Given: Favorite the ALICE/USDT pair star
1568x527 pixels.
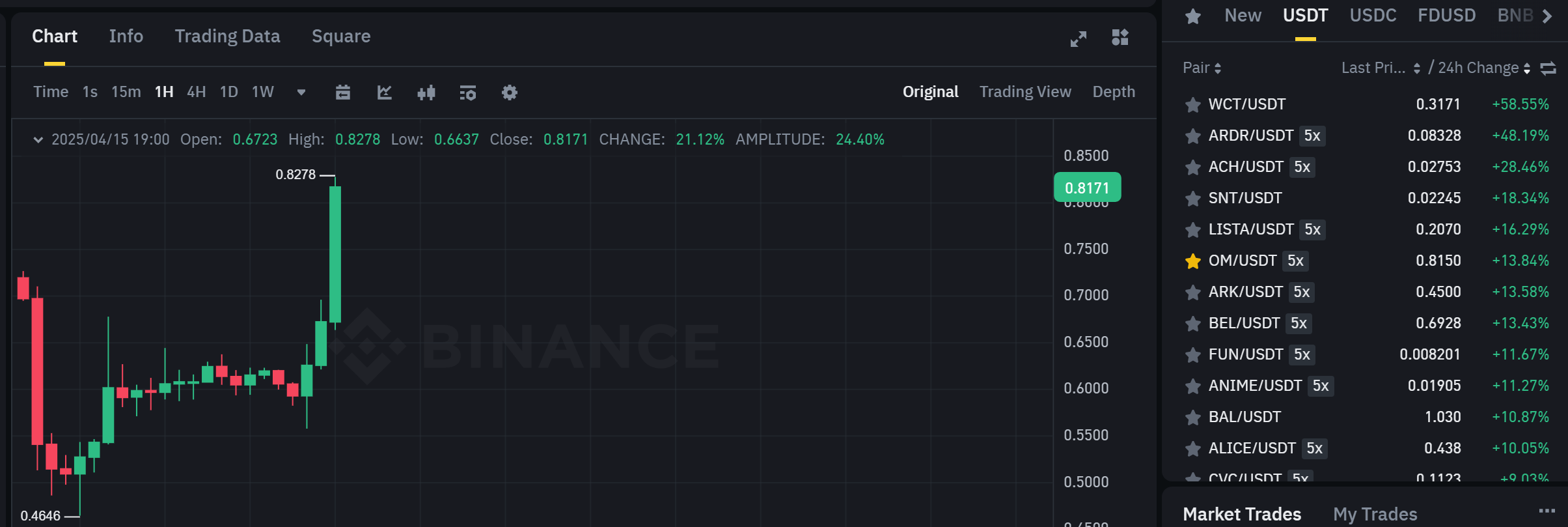Looking at the screenshot, I should coord(1193,448).
